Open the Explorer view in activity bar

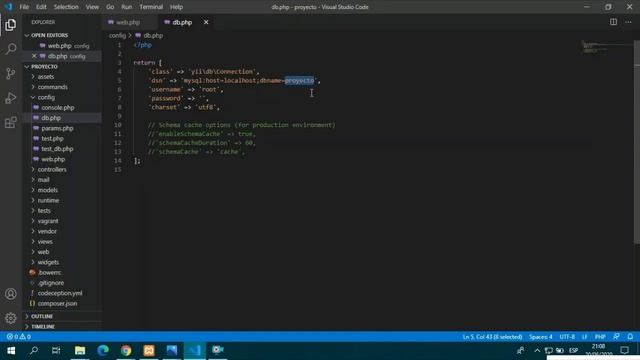11,25
